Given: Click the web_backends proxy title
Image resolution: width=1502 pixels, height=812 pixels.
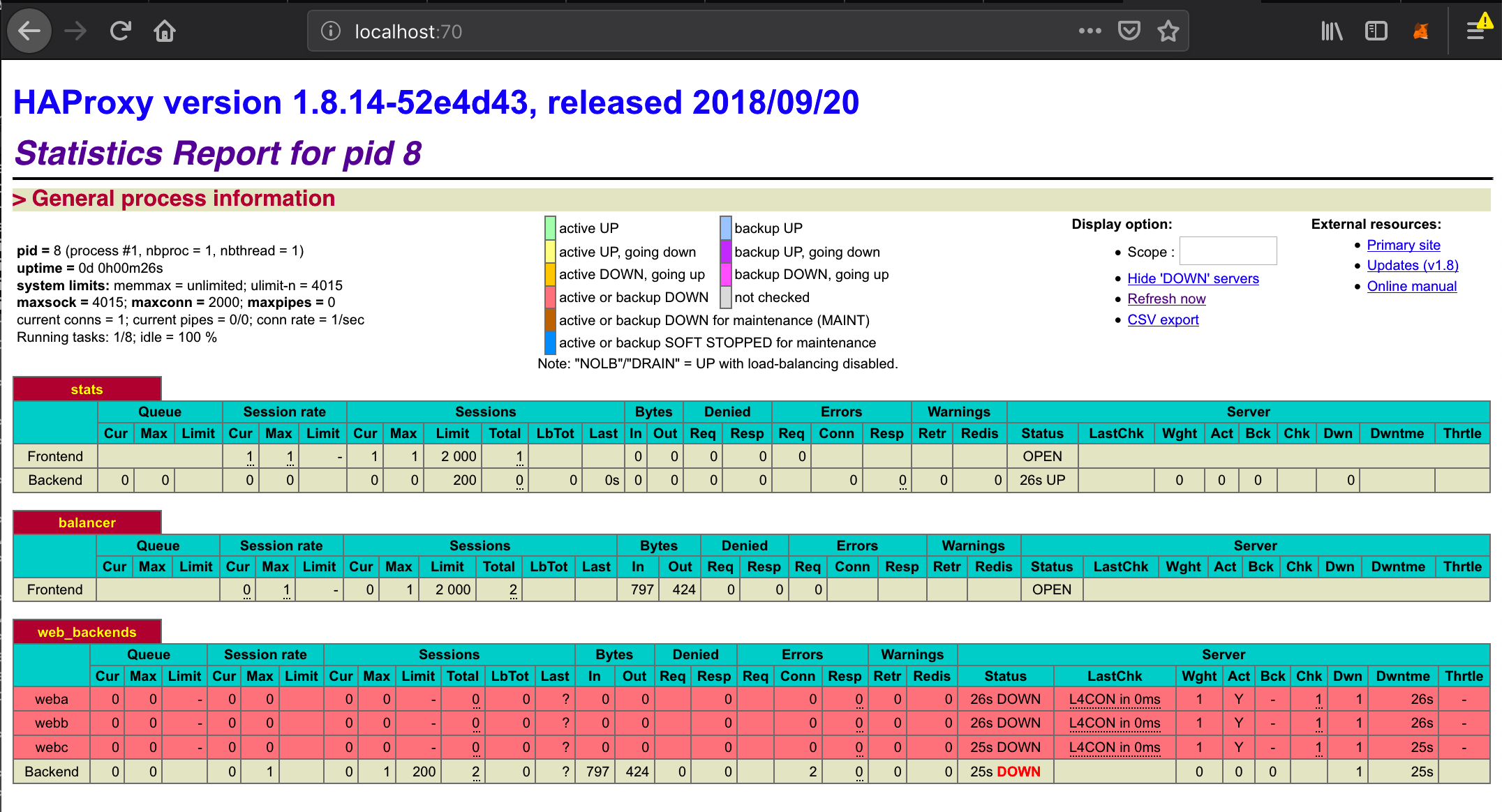Looking at the screenshot, I should pyautogui.click(x=87, y=632).
